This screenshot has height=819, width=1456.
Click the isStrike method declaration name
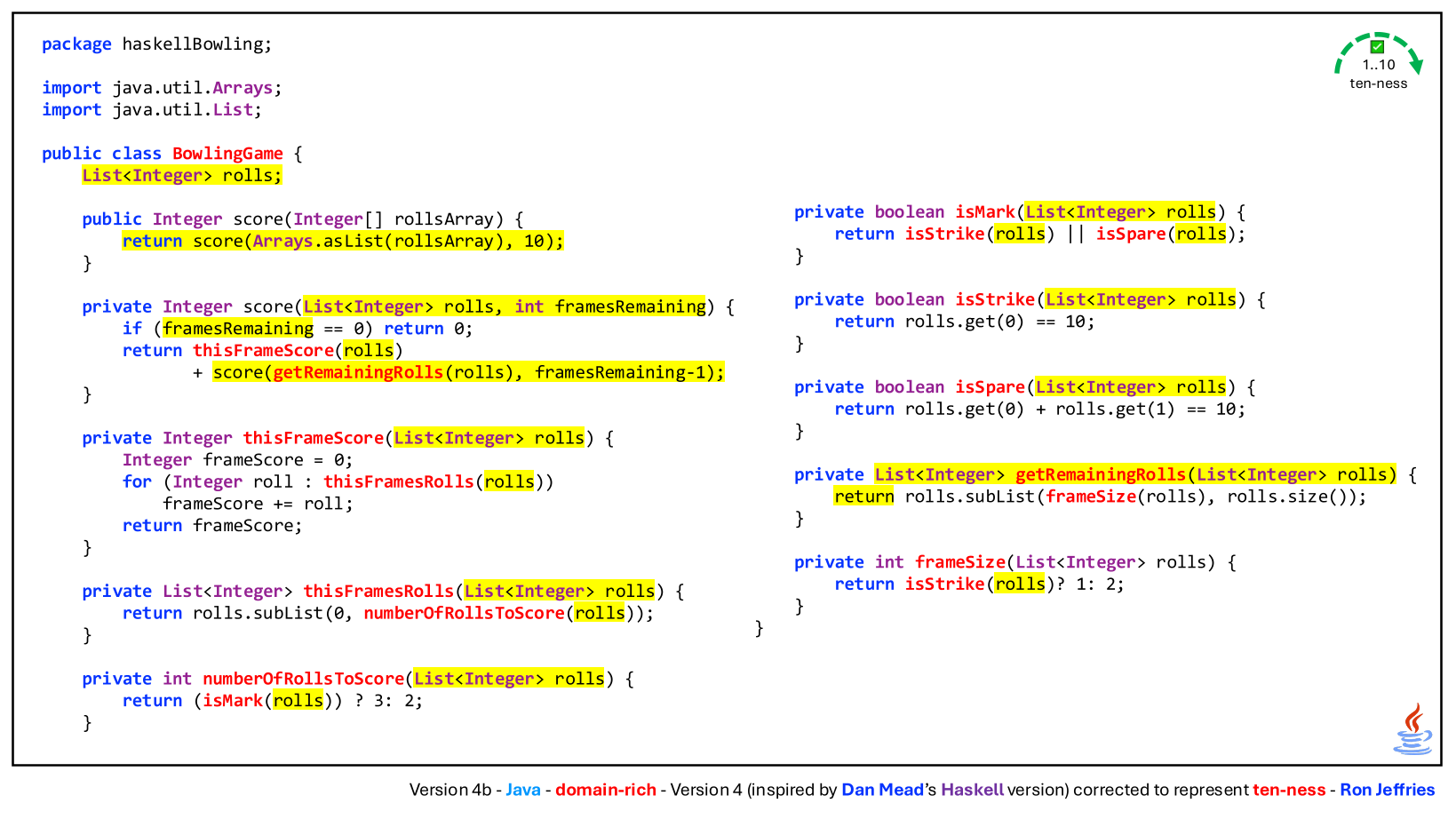[x=995, y=299]
